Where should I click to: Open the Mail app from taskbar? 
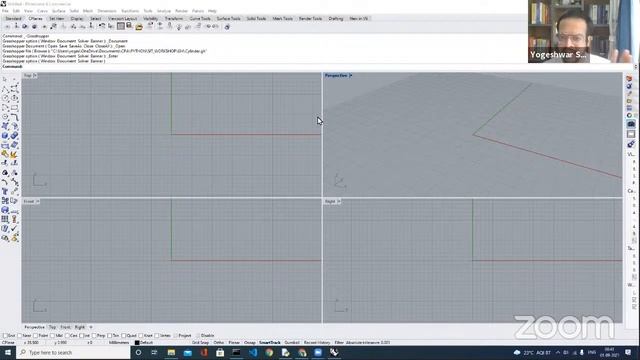(x=187, y=352)
